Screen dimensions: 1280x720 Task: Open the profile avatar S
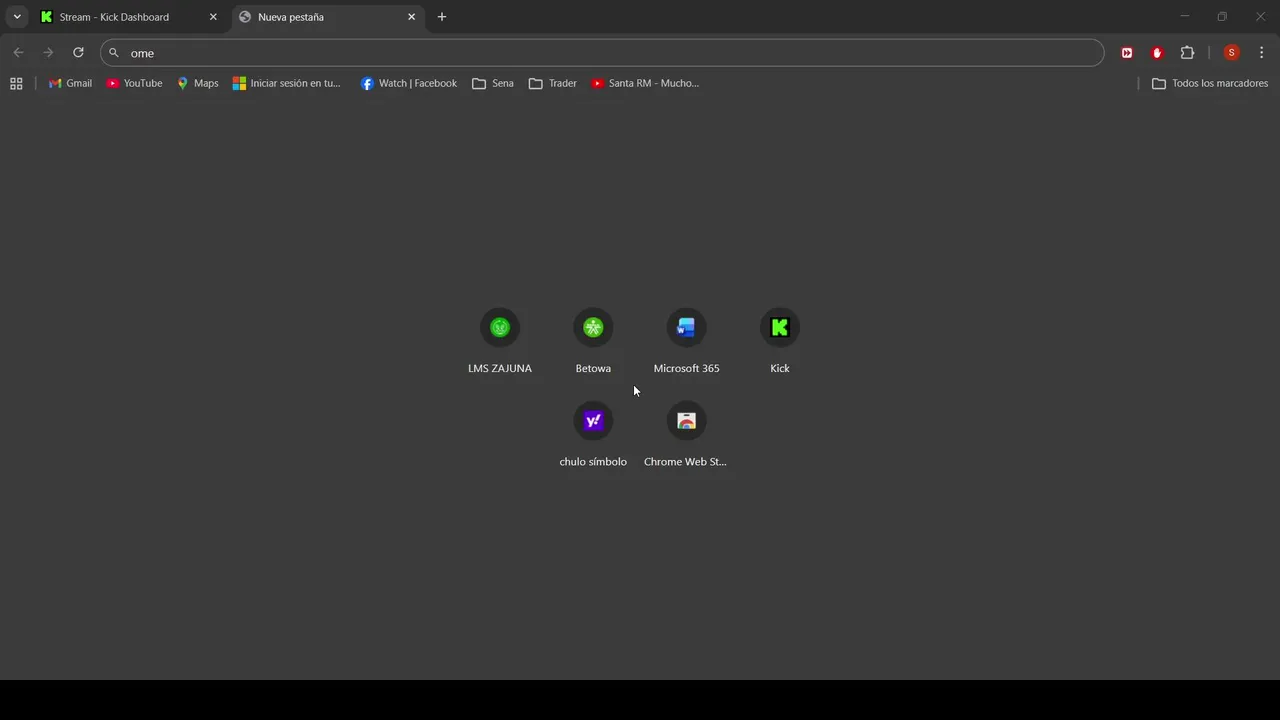(1232, 53)
